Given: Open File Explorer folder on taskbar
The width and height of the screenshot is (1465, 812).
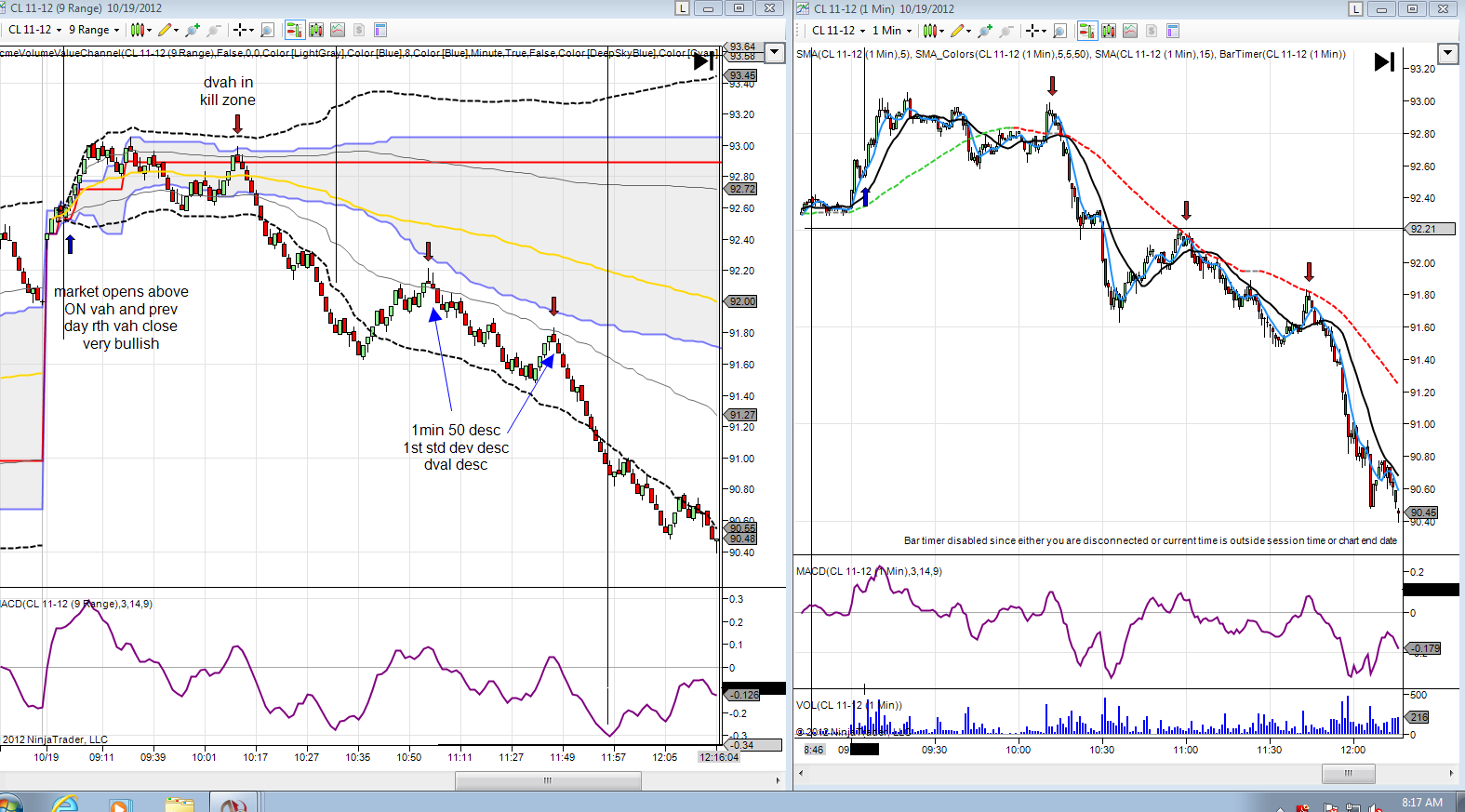Looking at the screenshot, I should coord(179,805).
